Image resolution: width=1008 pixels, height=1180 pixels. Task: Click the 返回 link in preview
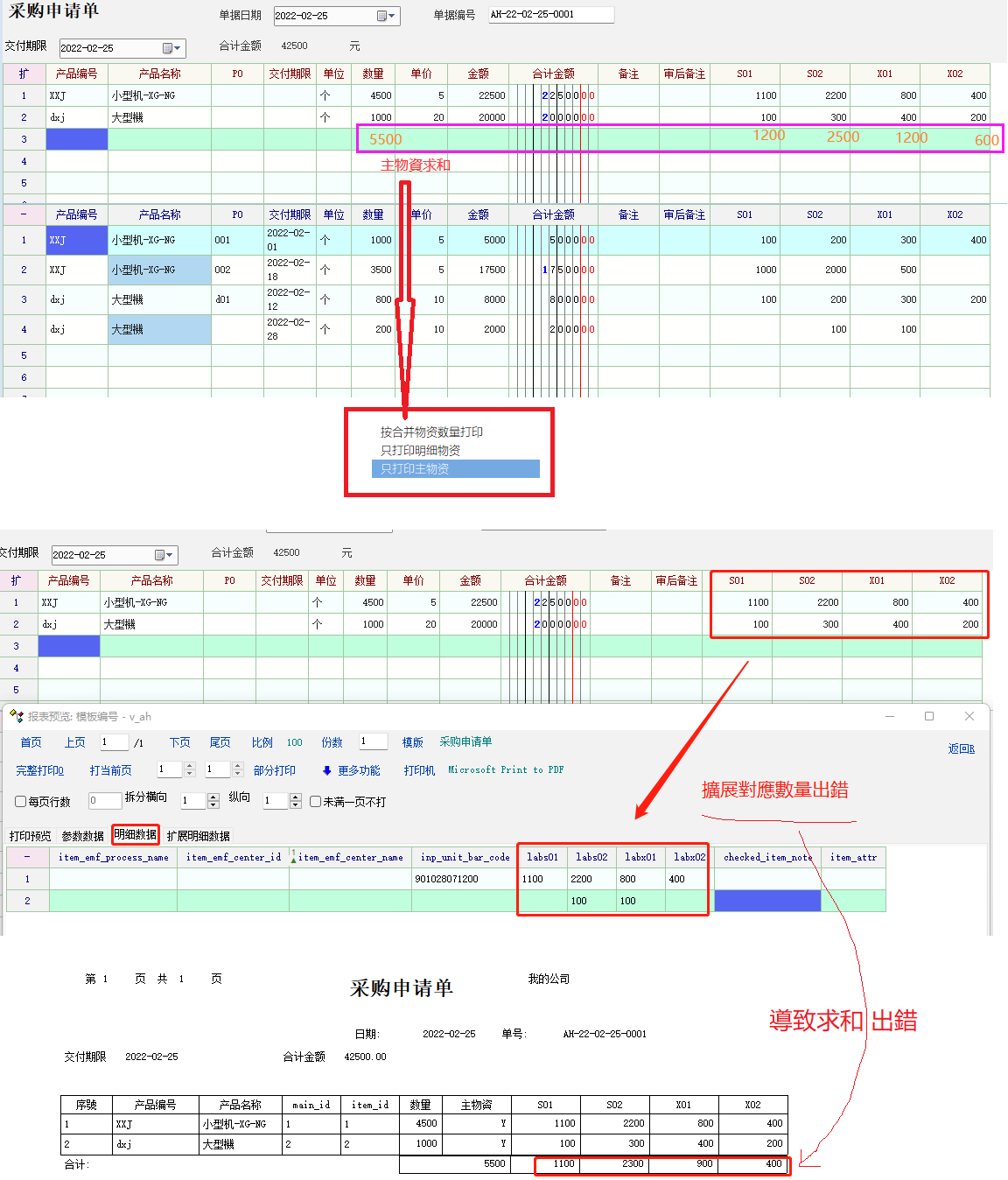(x=961, y=748)
